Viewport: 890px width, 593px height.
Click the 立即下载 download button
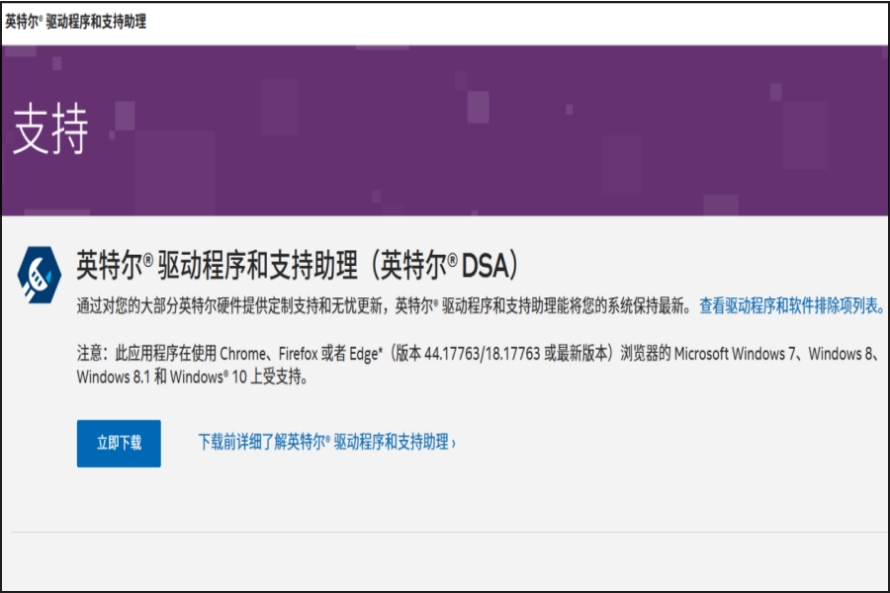point(119,443)
